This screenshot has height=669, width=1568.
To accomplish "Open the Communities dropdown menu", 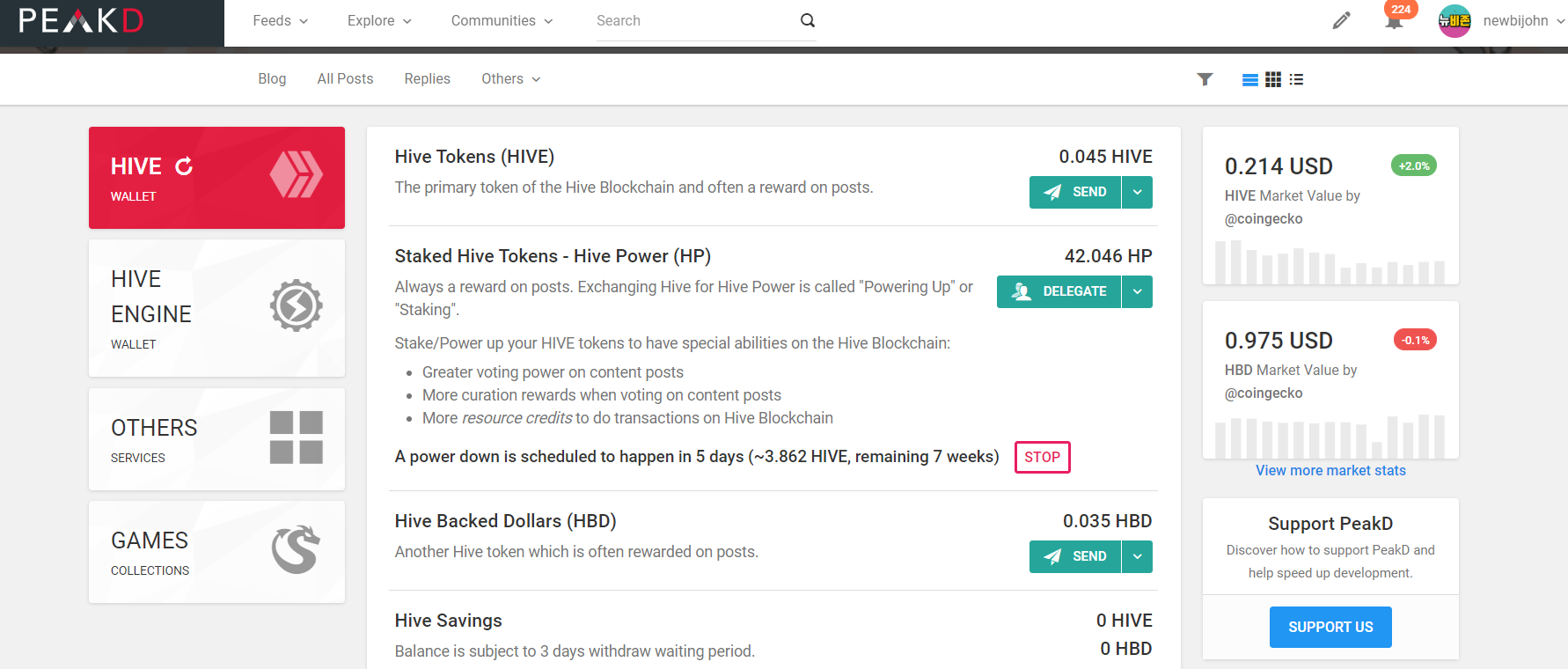I will point(502,20).
